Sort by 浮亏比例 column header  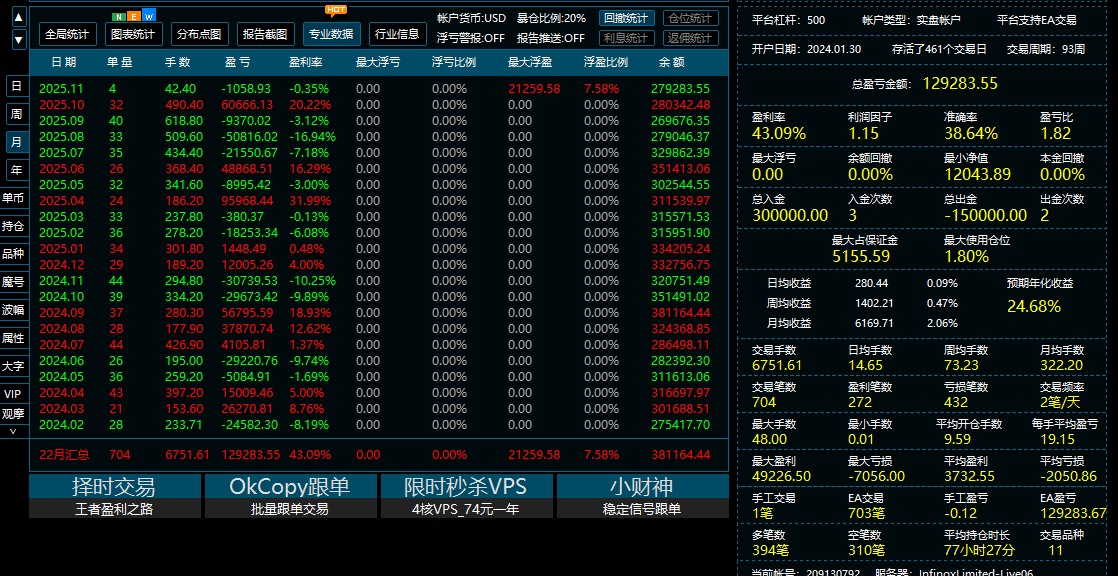click(x=453, y=62)
